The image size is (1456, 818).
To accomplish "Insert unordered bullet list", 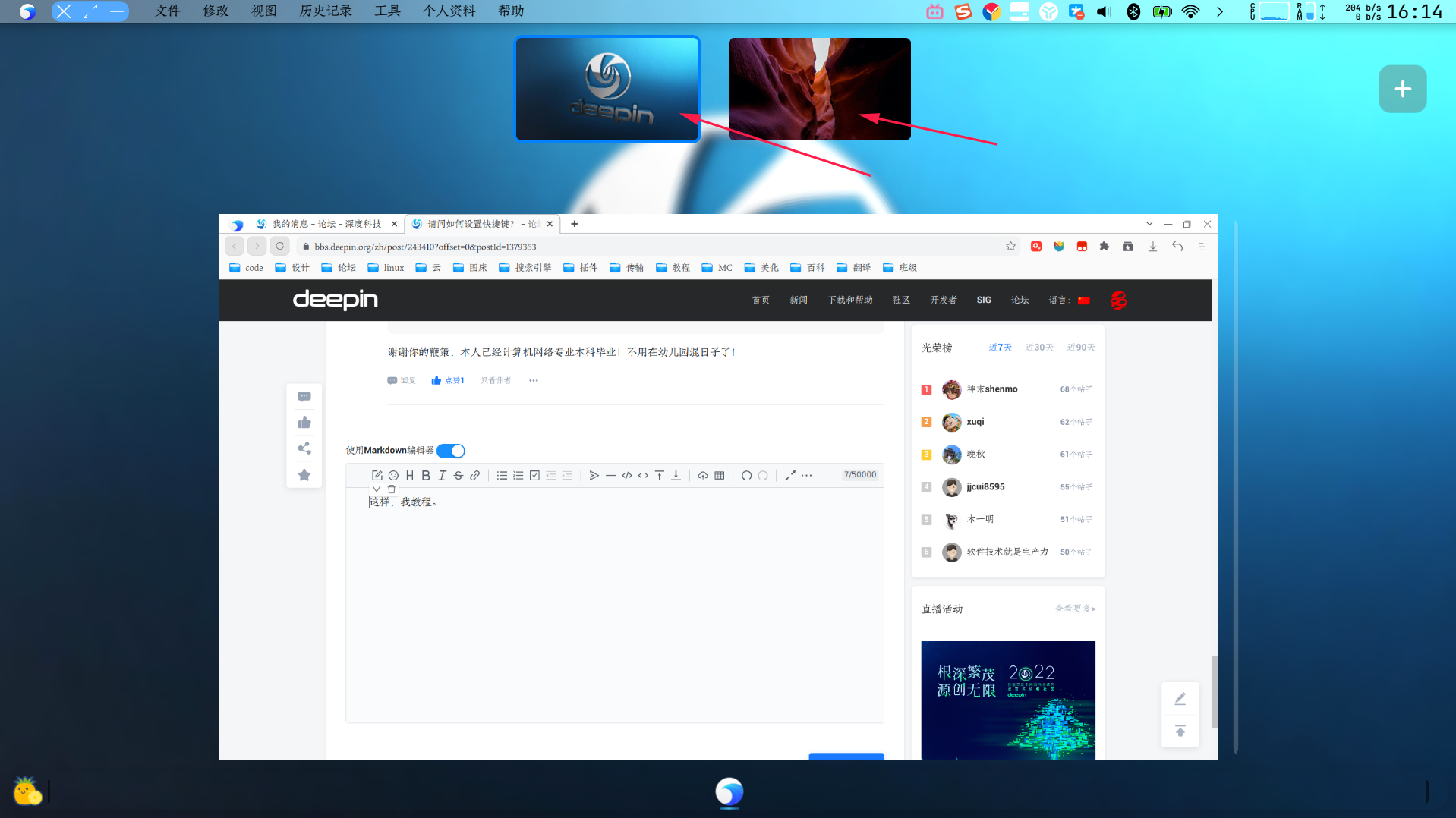I will pos(502,476).
